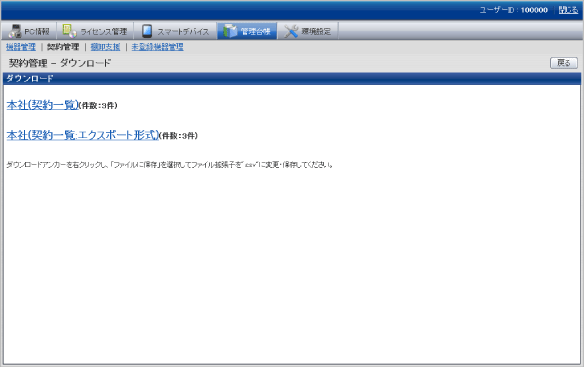
Task: Click the 管理台帳 ledger book icon
Action: (230, 31)
